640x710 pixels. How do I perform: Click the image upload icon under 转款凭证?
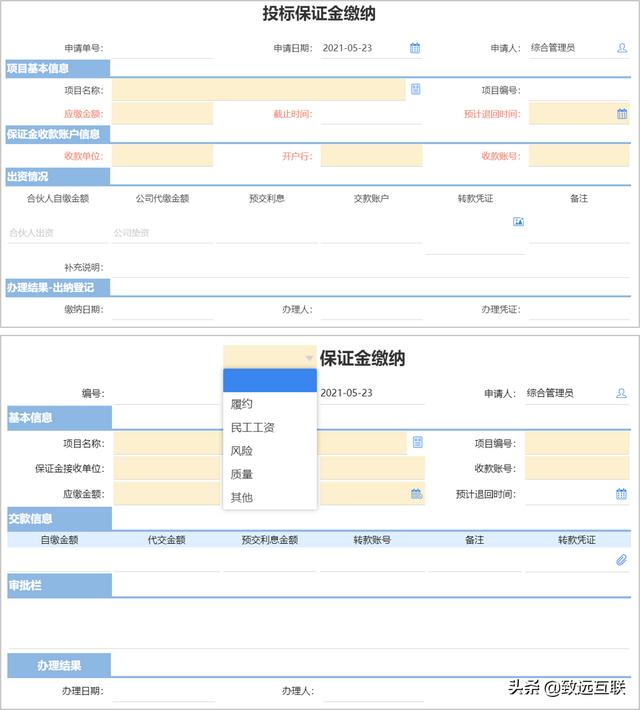coord(518,221)
